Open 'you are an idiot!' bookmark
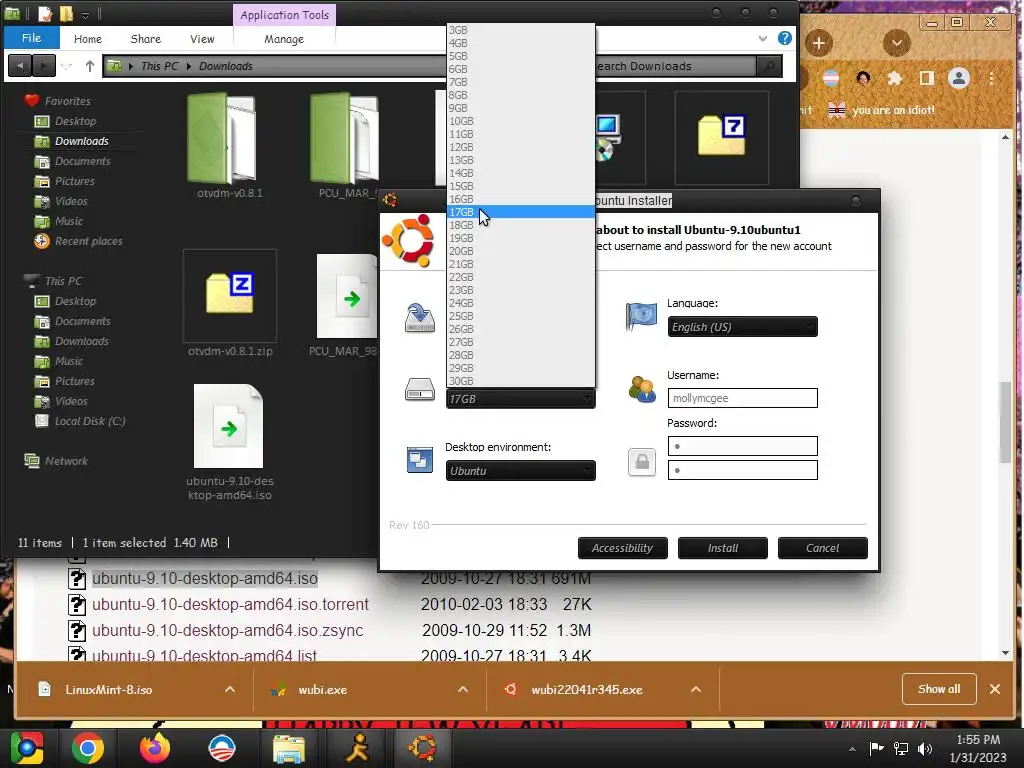Screen dimensions: 1024x768 [882, 110]
